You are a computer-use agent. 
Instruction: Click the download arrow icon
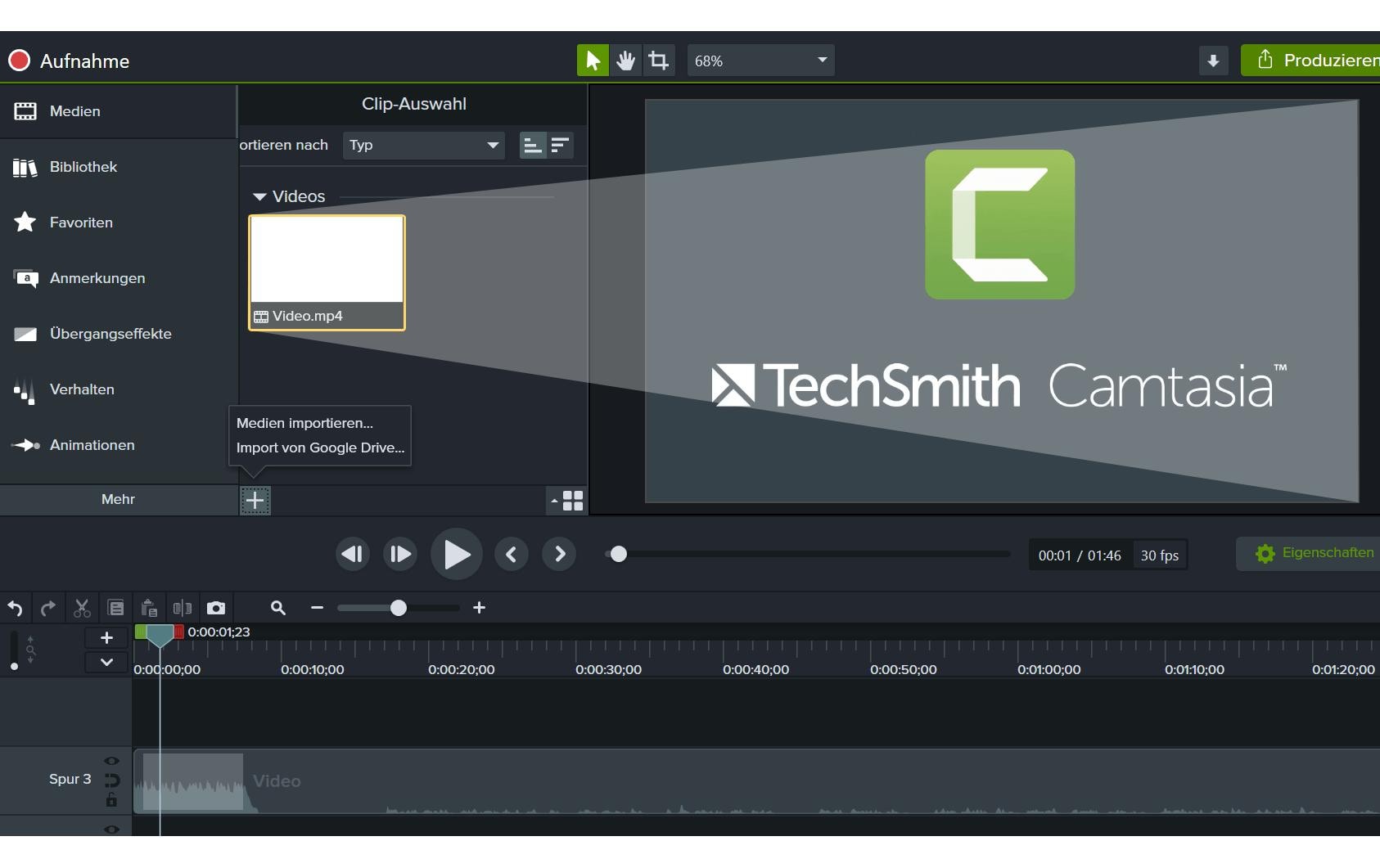1213,61
